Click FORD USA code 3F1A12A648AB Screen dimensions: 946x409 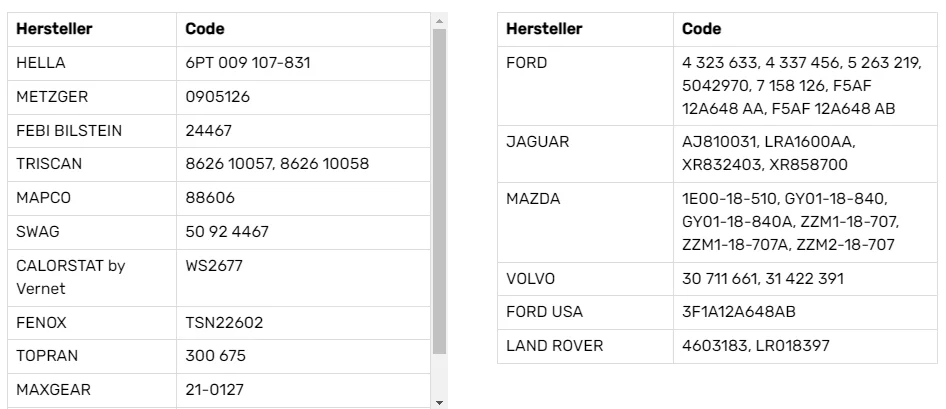pyautogui.click(x=738, y=312)
